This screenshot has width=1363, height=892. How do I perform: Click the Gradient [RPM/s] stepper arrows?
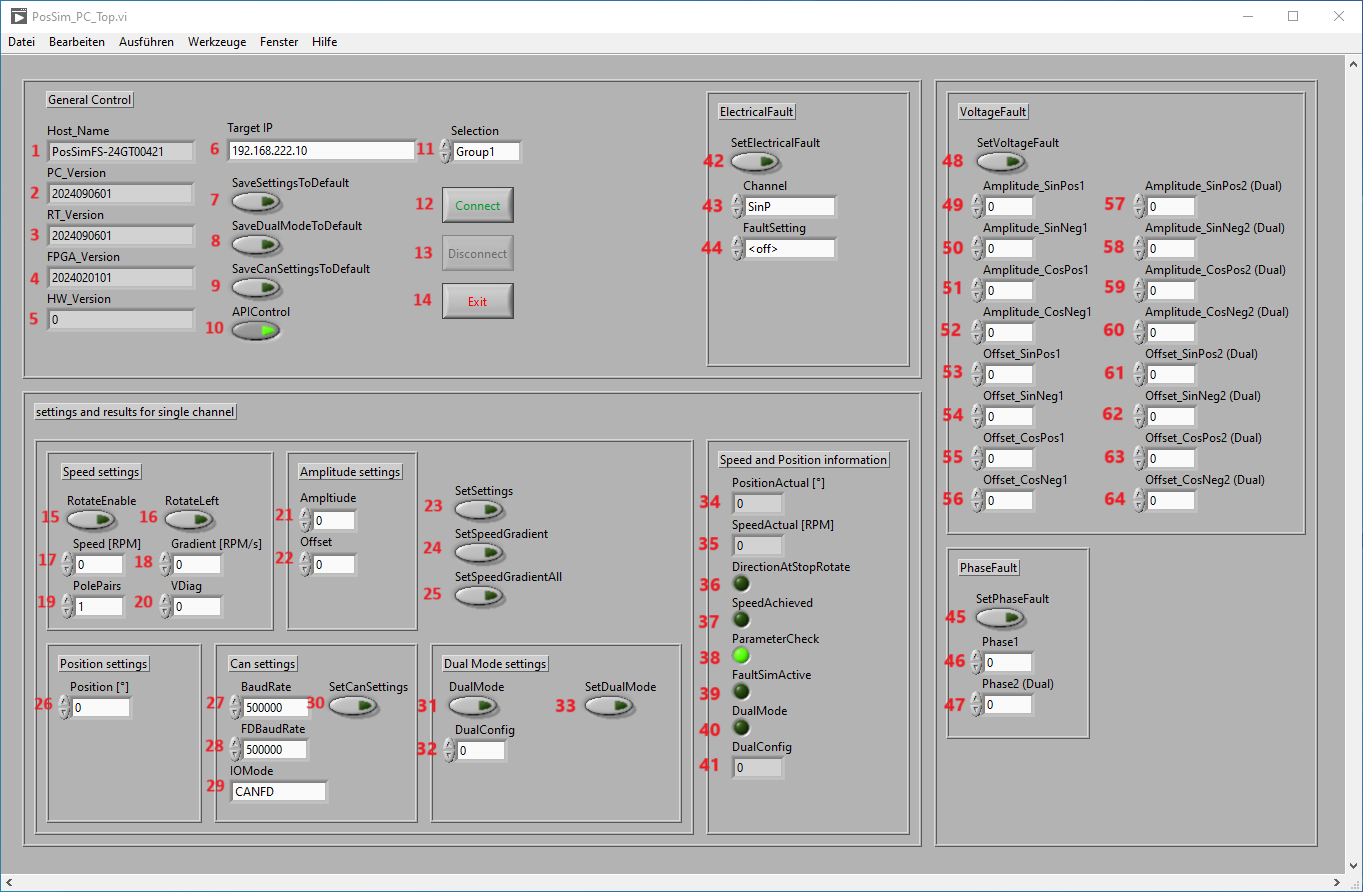click(x=165, y=565)
